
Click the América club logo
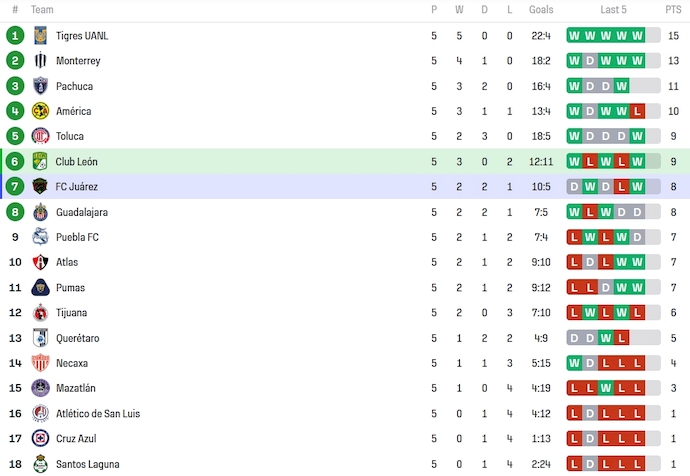point(41,111)
